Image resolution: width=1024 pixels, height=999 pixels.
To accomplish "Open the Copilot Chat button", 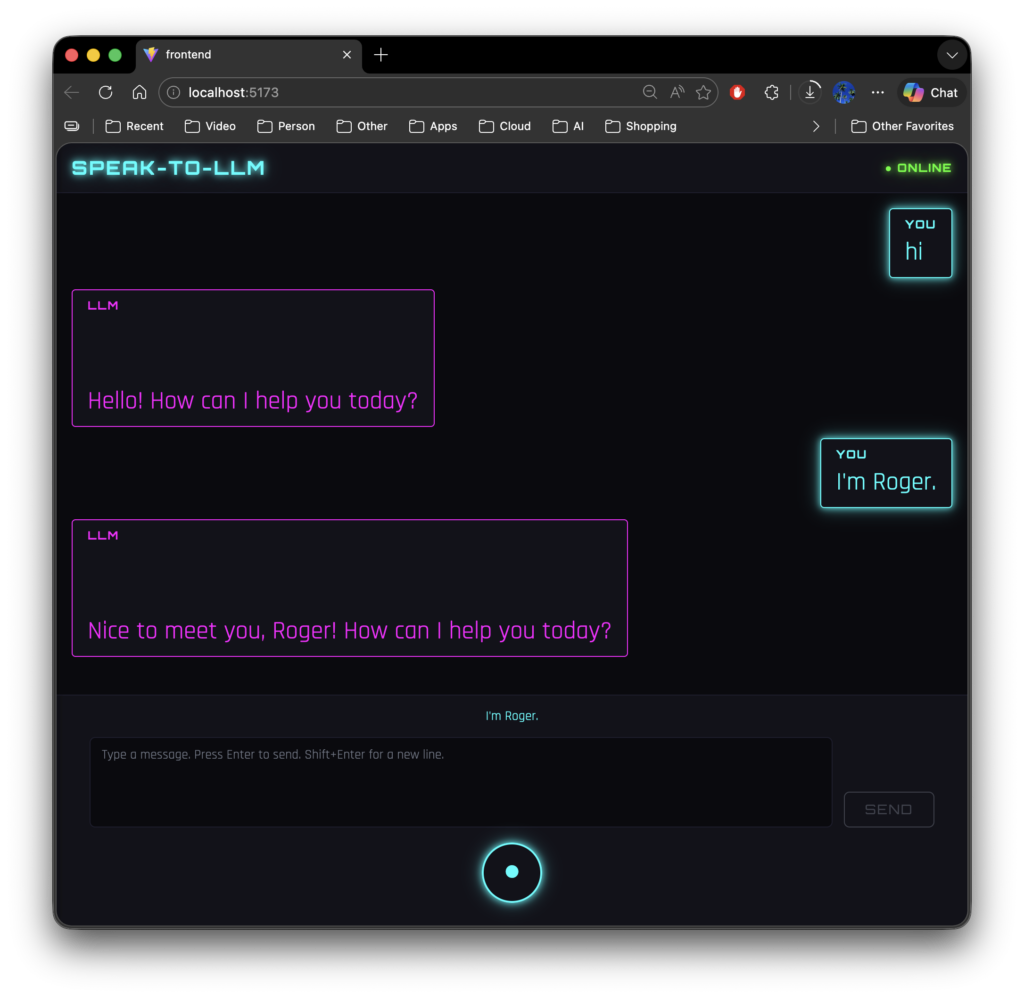I will [x=931, y=92].
